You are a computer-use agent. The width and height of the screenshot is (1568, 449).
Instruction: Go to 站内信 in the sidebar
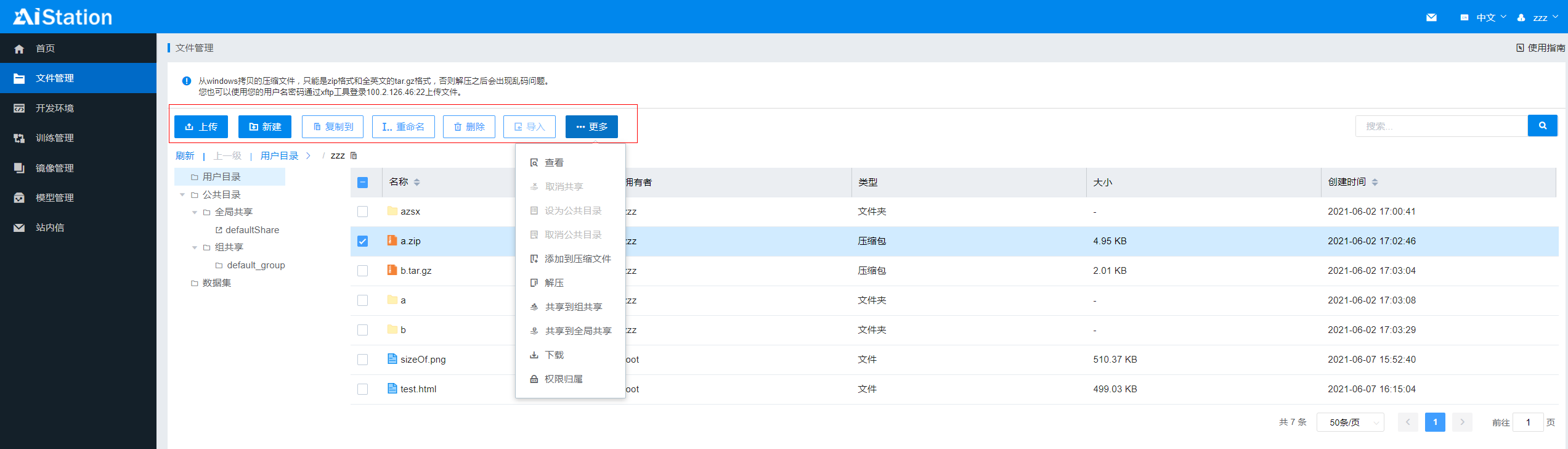49,228
